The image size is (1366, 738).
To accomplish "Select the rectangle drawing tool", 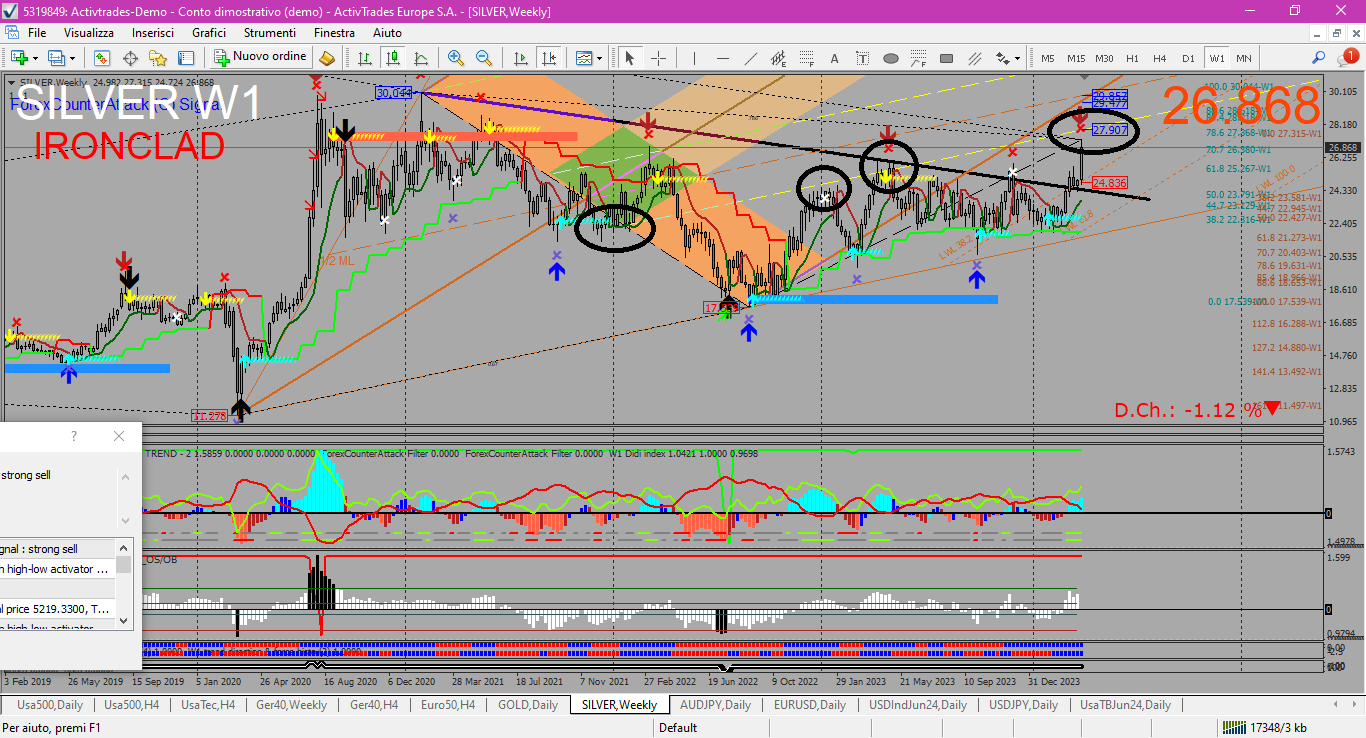I will 946,58.
